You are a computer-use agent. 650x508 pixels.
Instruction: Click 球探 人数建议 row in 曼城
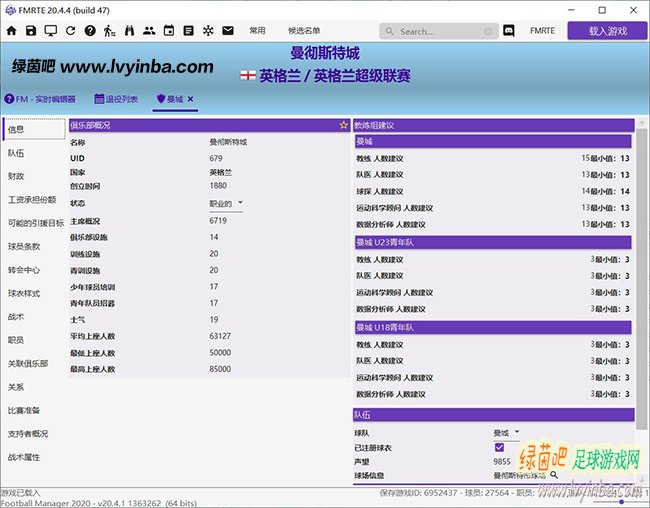coord(493,192)
